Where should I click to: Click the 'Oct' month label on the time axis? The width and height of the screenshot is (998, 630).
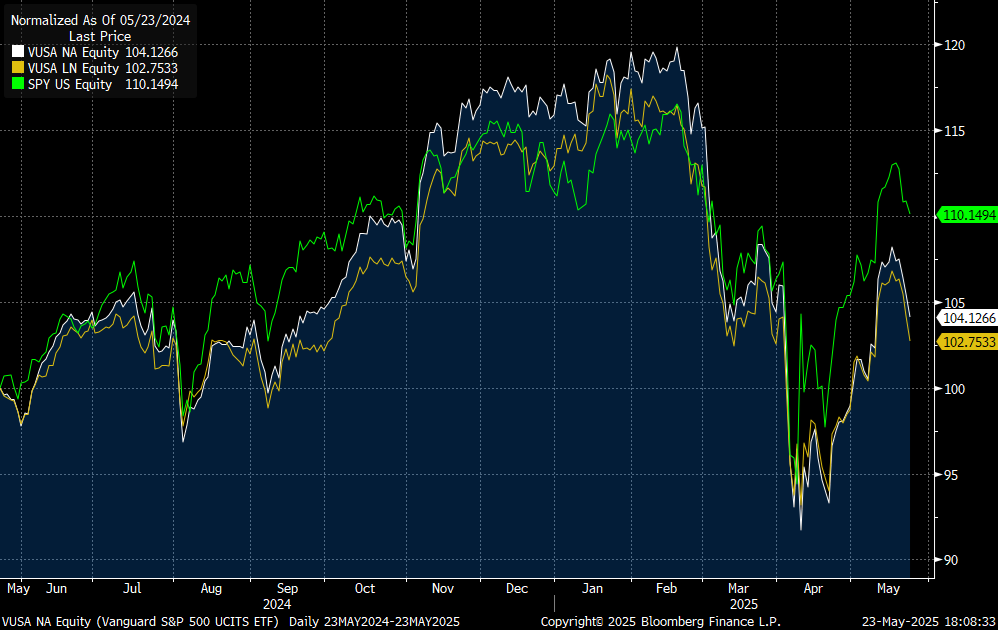click(365, 589)
